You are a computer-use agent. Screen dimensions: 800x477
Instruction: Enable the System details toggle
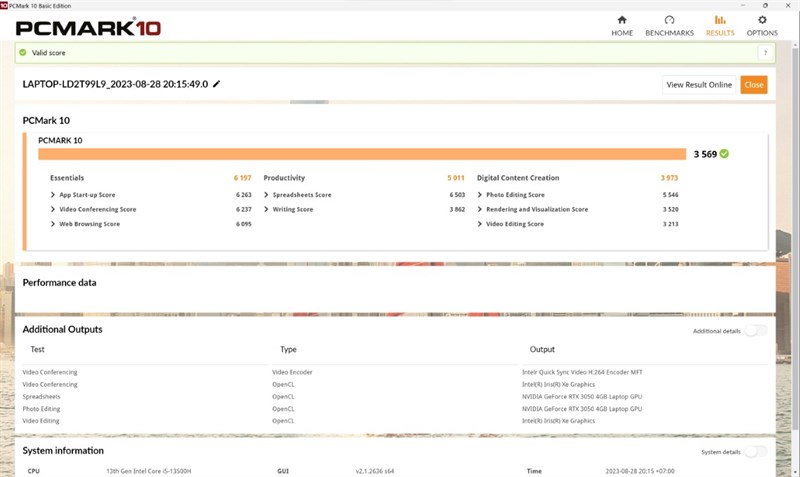pyautogui.click(x=756, y=451)
